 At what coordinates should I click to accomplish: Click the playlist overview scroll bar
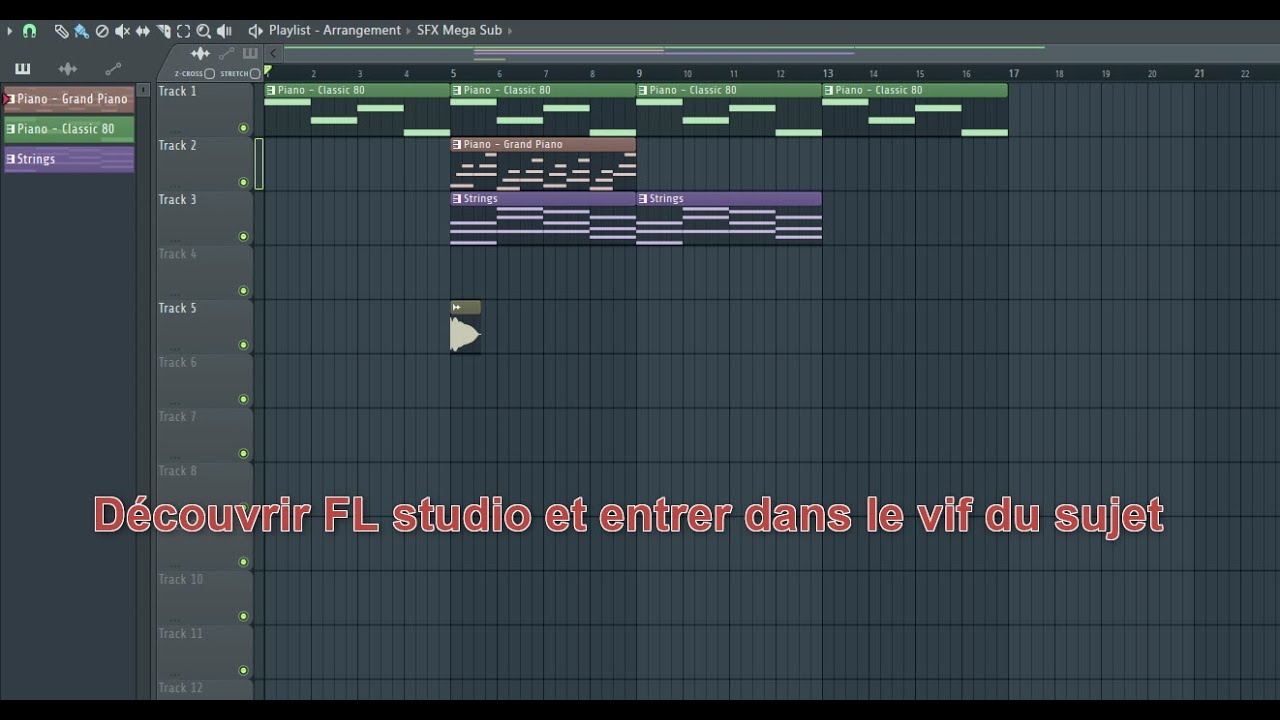click(780, 52)
